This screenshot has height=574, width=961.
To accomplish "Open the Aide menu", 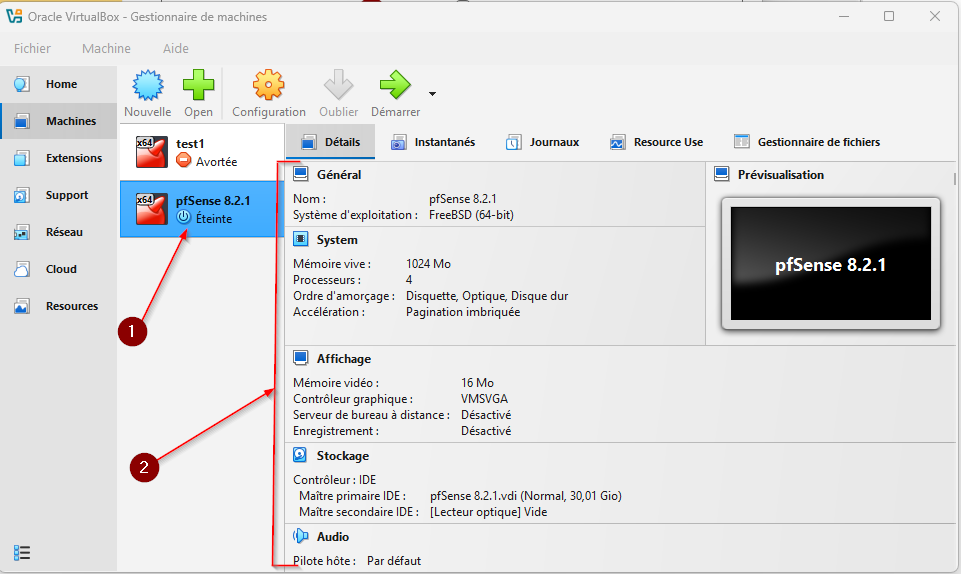I will coord(175,48).
